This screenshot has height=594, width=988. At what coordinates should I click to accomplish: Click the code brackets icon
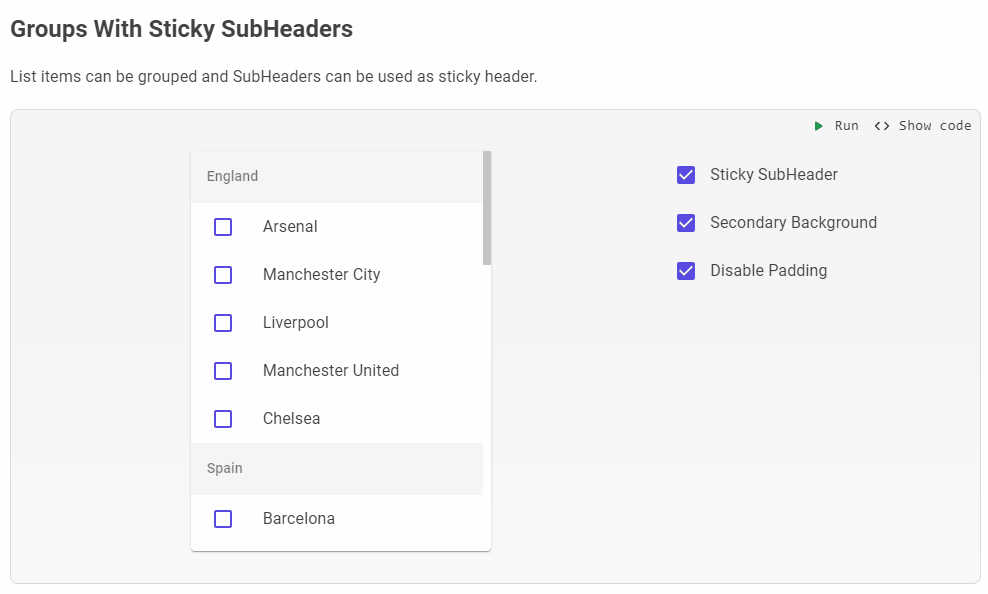click(881, 126)
